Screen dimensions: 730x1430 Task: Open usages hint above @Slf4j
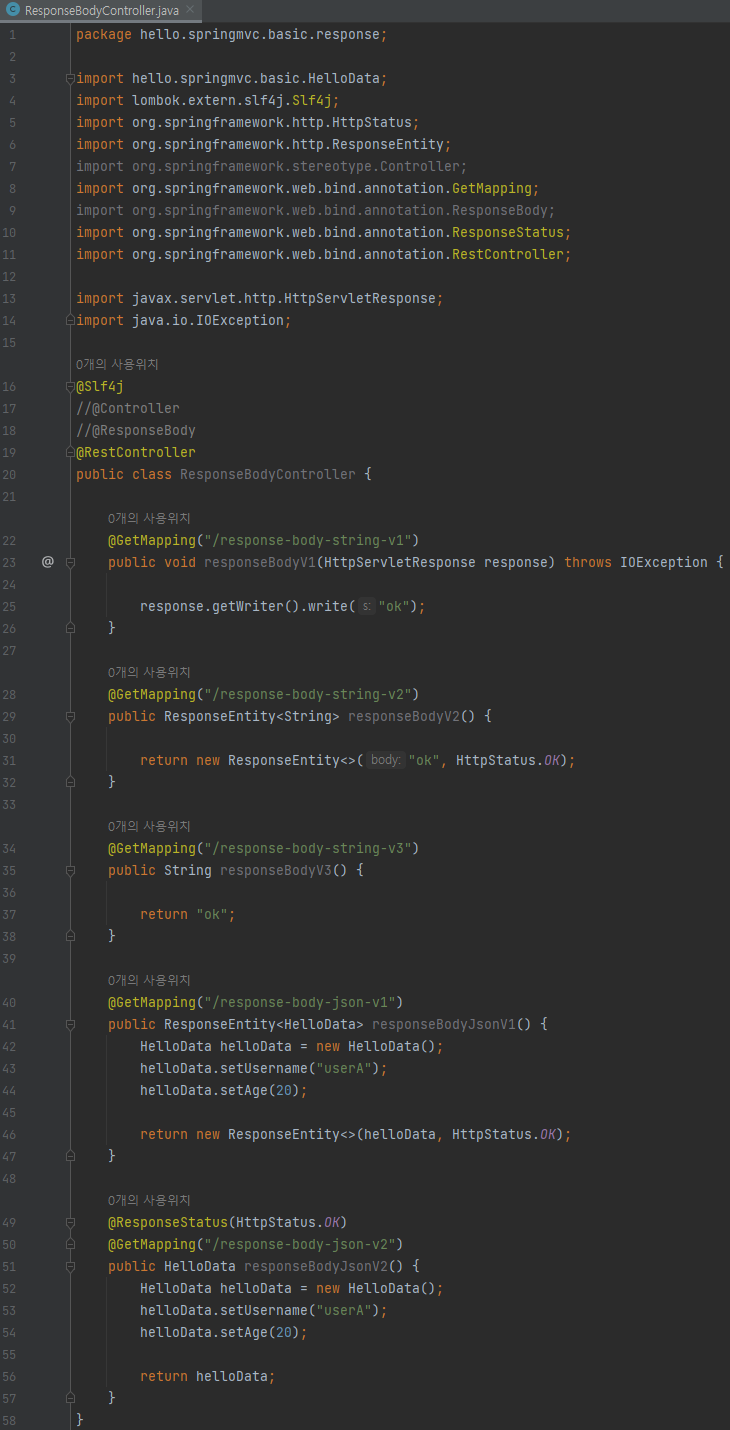(x=117, y=364)
